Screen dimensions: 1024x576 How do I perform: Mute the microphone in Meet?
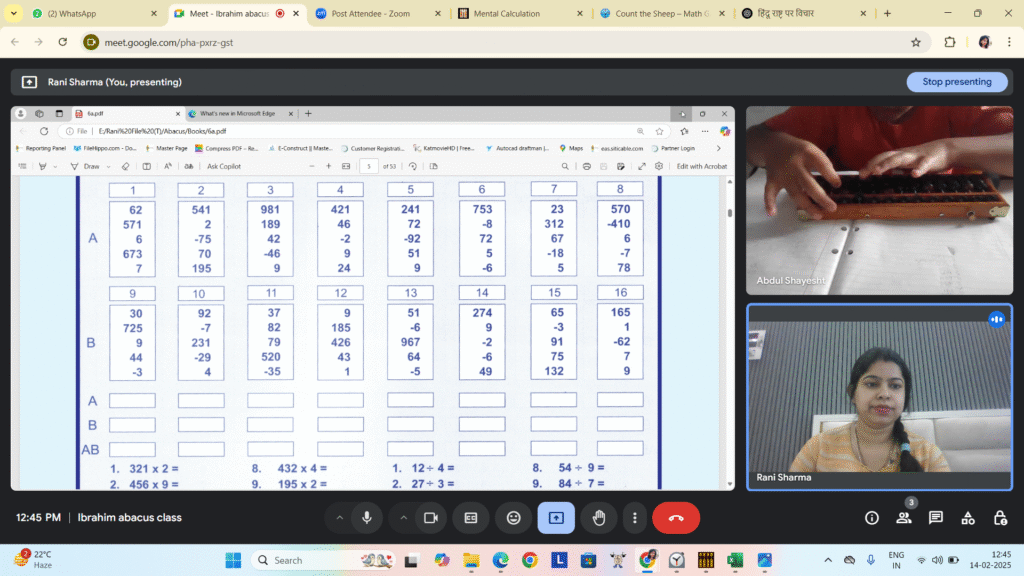[x=367, y=518]
